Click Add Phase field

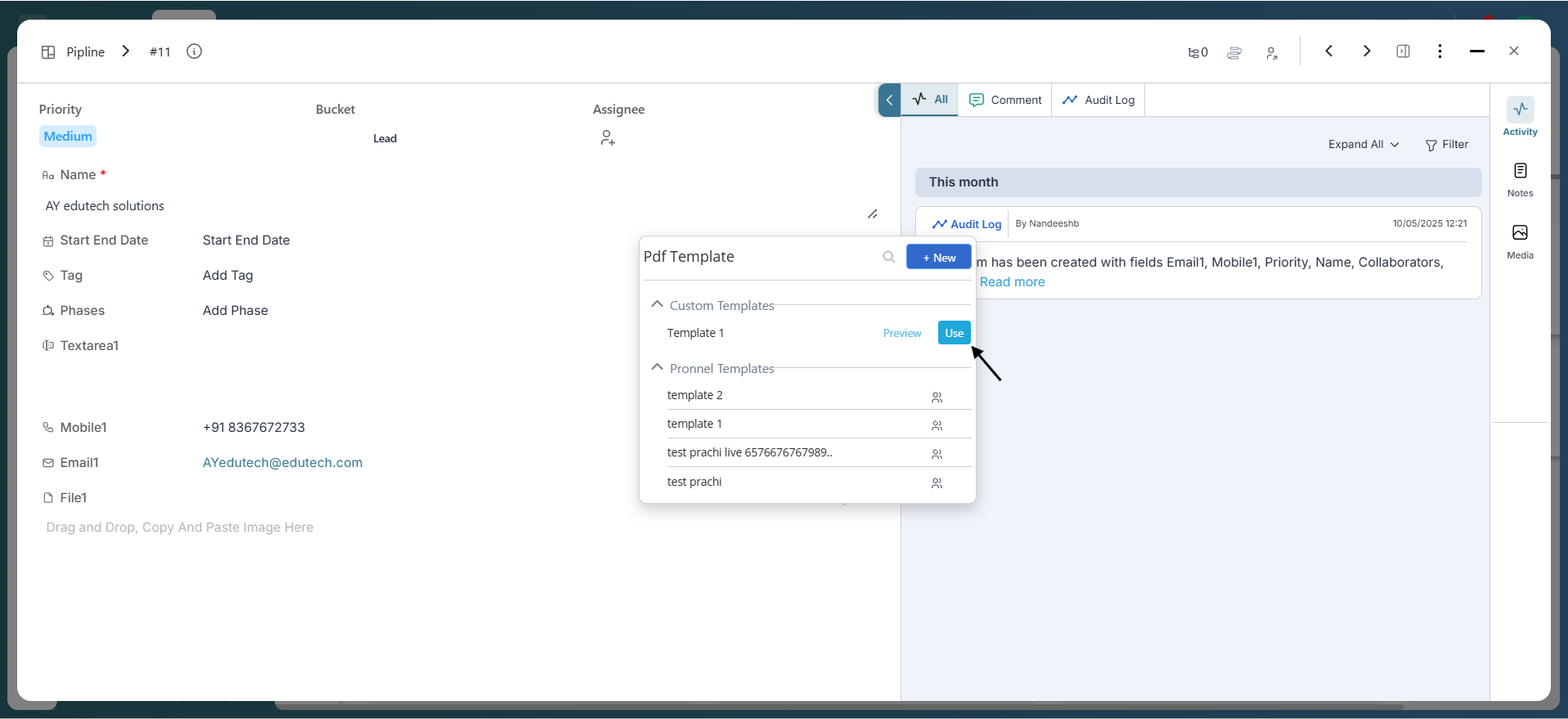point(236,311)
